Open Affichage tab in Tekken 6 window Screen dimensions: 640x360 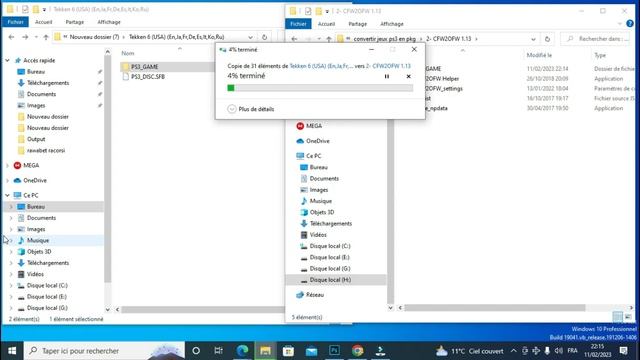[109, 22]
